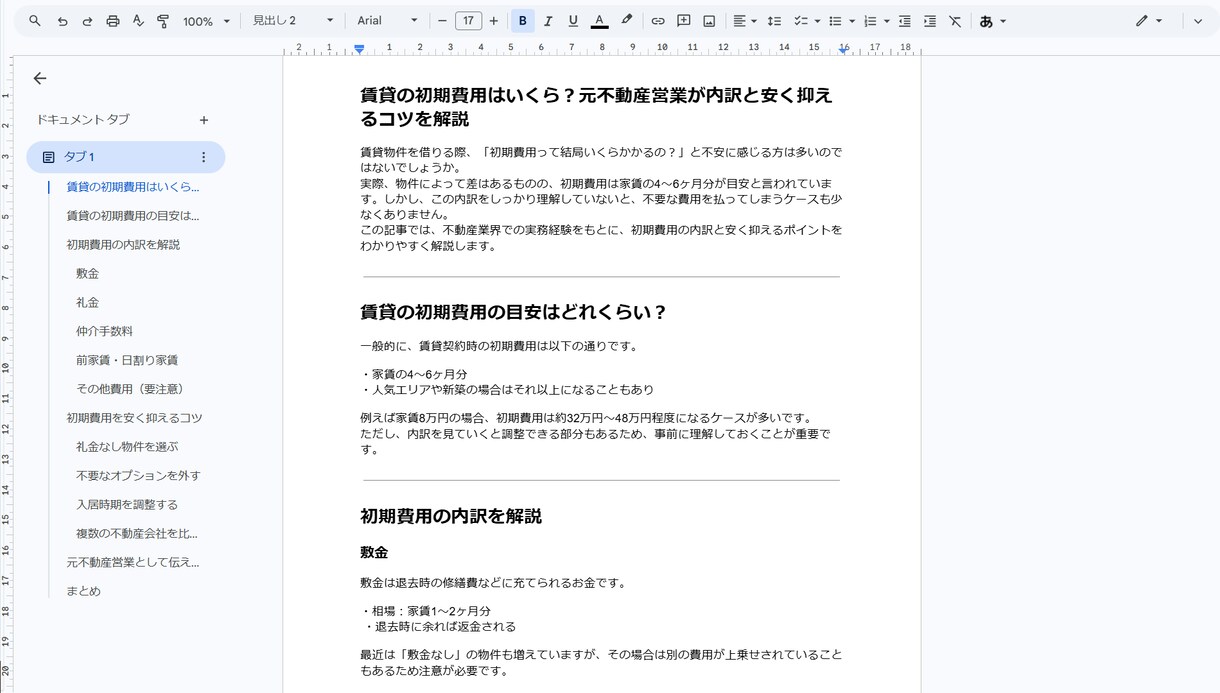Open line and paragraph spacing

click(x=774, y=21)
